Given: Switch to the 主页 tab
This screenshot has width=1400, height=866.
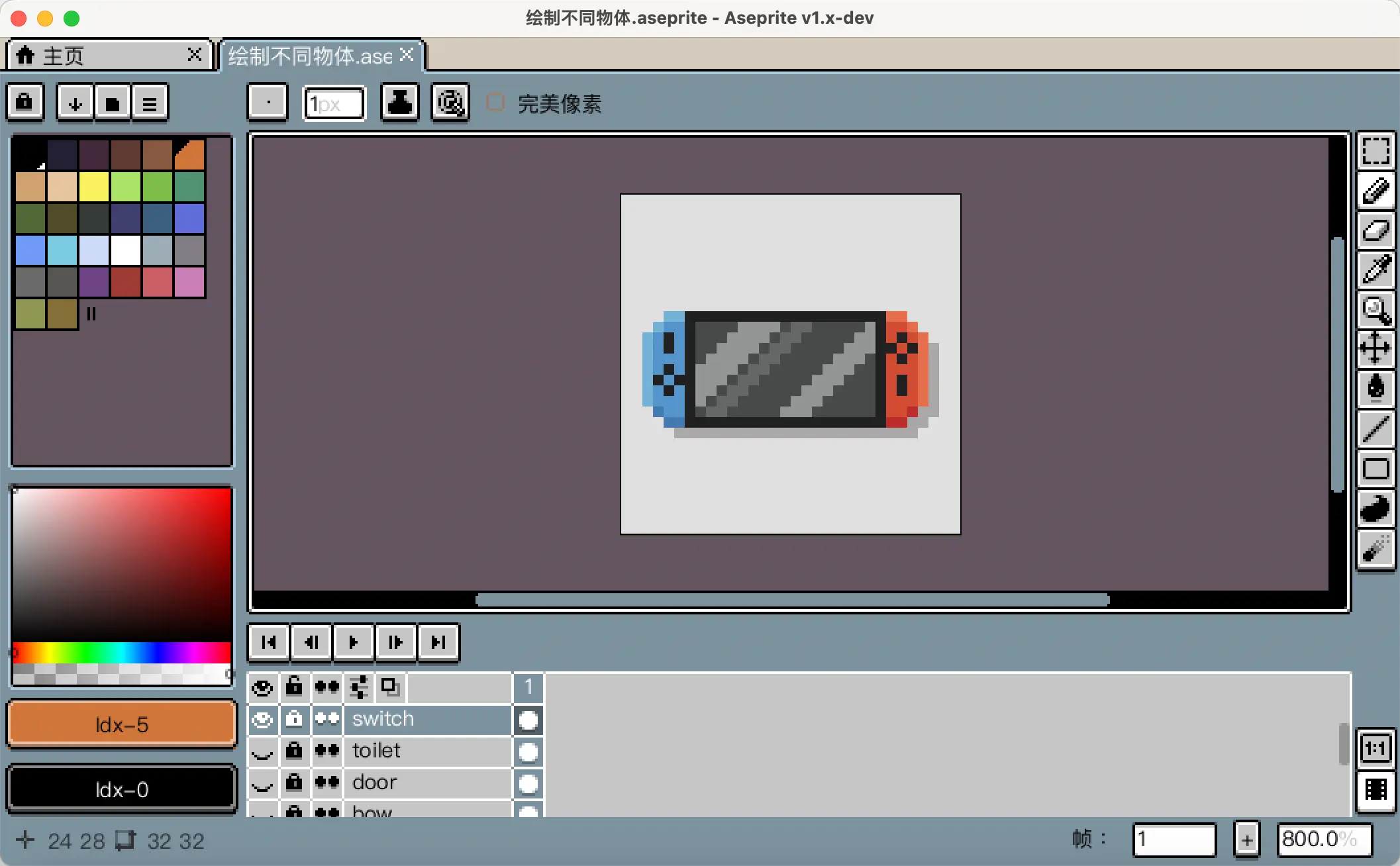Looking at the screenshot, I should (x=109, y=56).
